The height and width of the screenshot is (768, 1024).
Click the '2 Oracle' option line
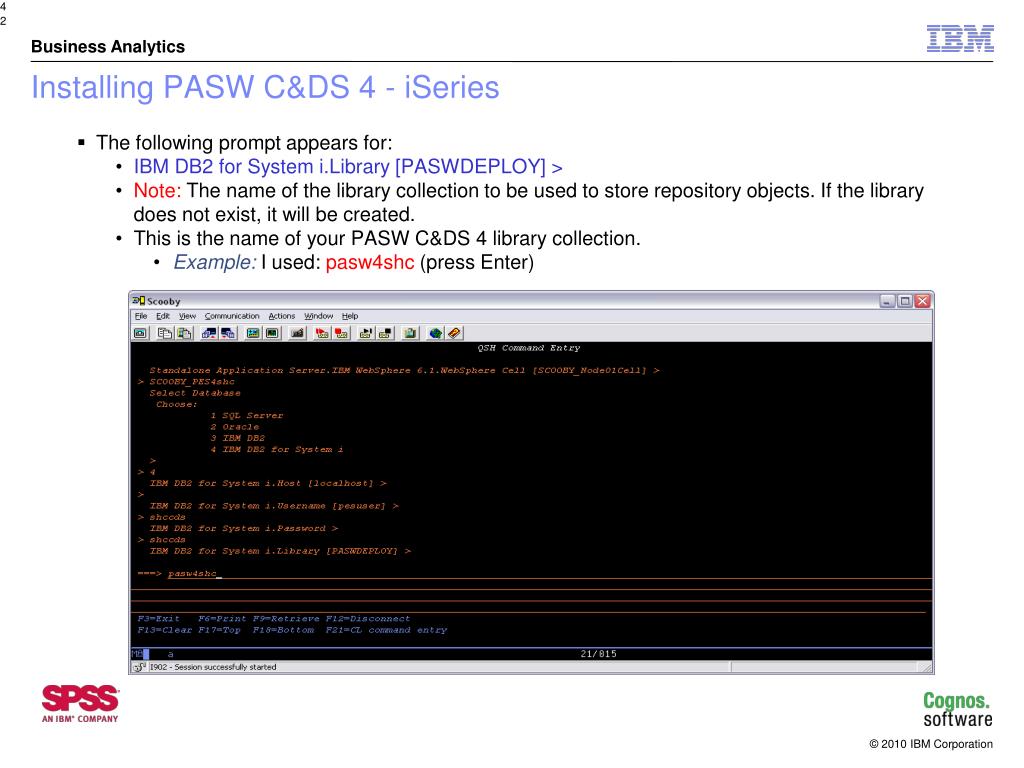[234, 427]
